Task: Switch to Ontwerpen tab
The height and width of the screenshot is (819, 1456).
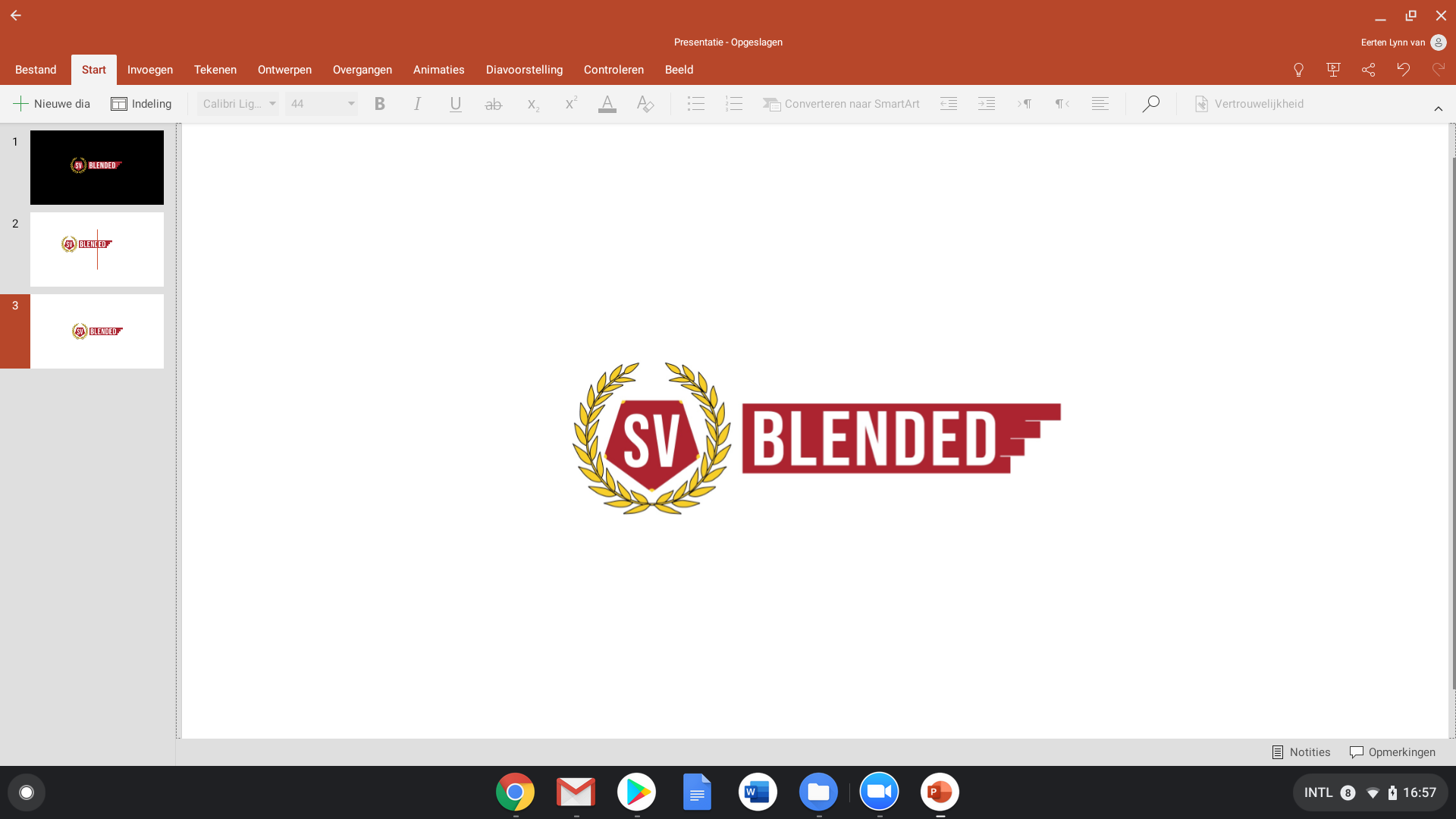Action: (284, 70)
